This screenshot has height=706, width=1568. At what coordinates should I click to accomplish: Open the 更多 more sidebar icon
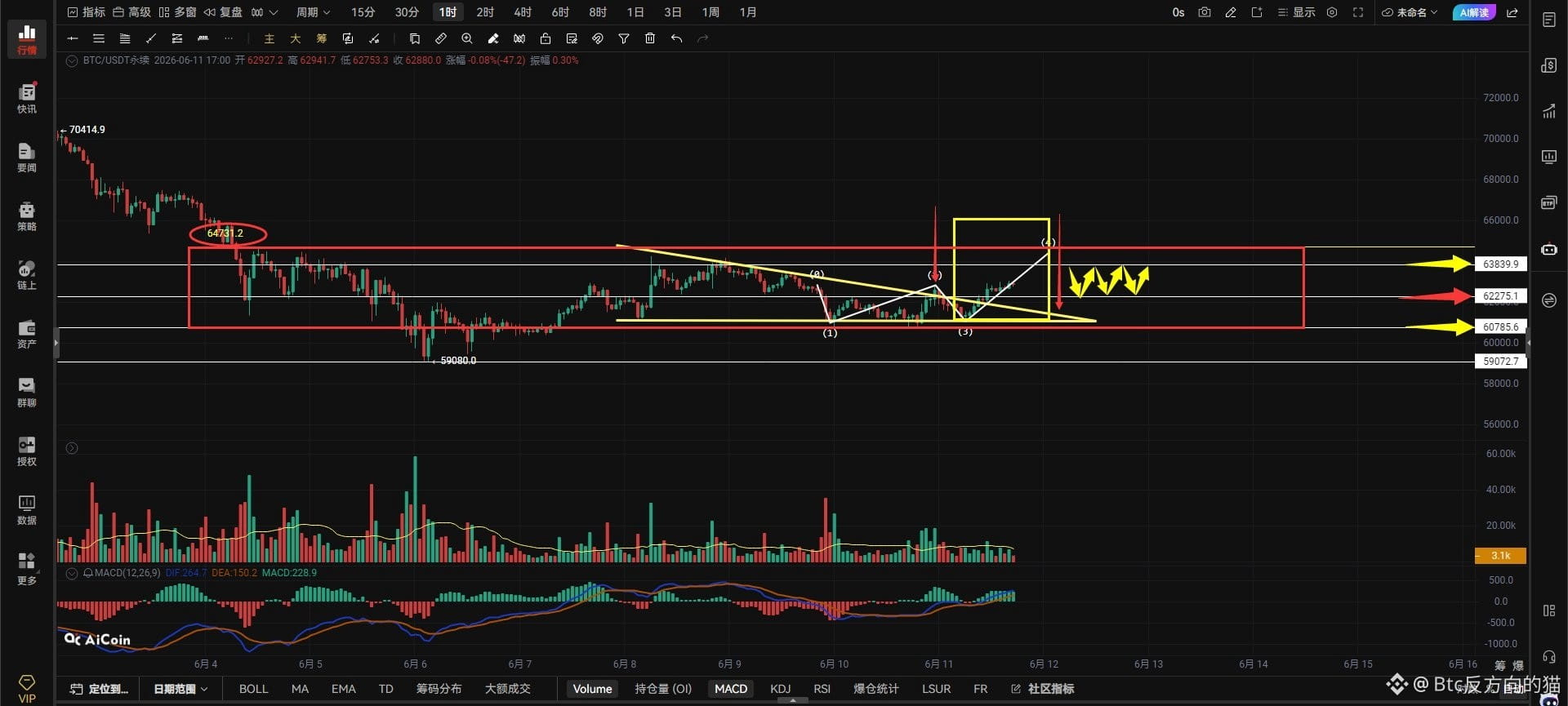(27, 569)
